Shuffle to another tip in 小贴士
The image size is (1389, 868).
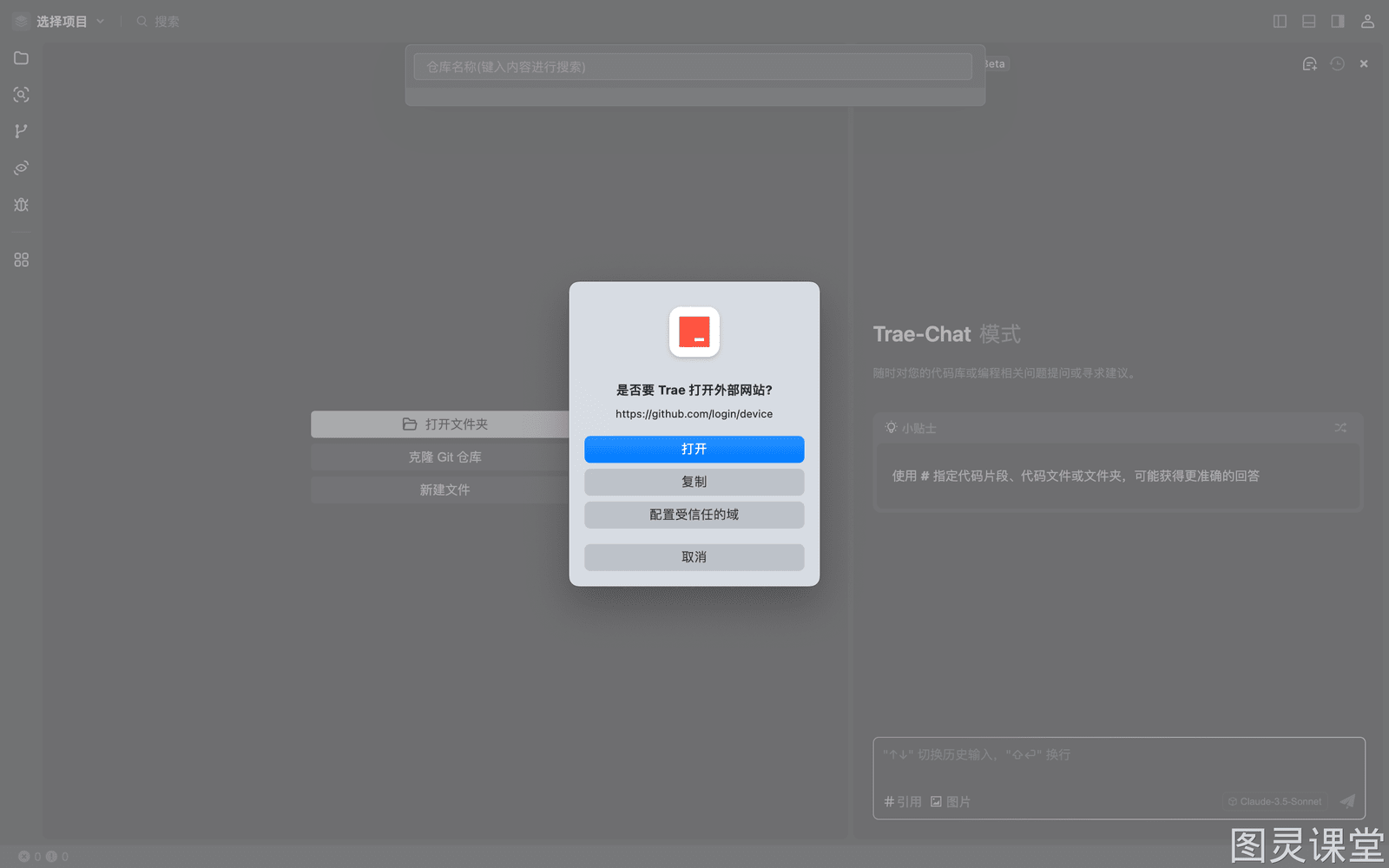1340,427
